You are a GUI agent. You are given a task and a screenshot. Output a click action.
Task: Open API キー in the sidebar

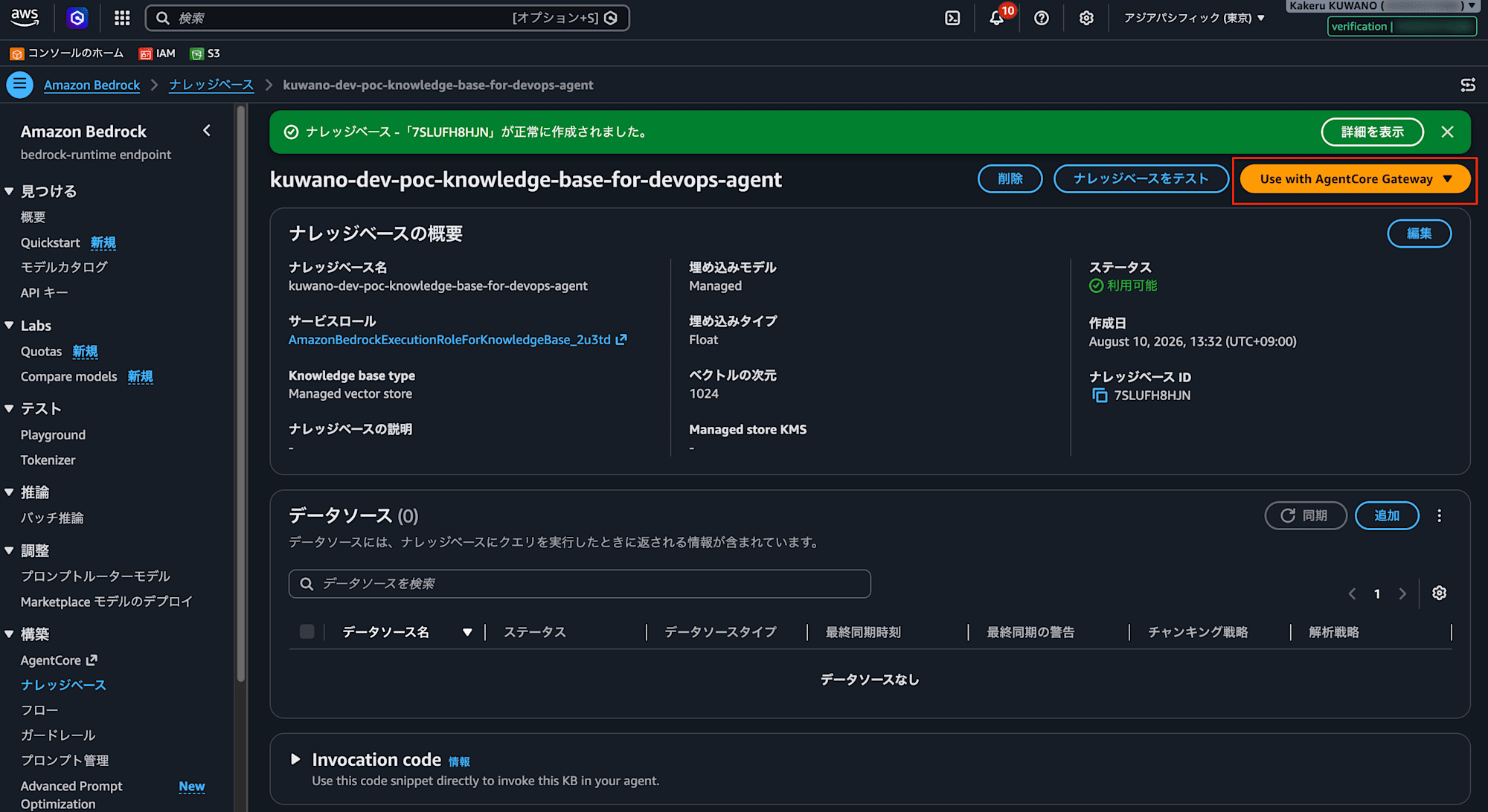tap(44, 293)
